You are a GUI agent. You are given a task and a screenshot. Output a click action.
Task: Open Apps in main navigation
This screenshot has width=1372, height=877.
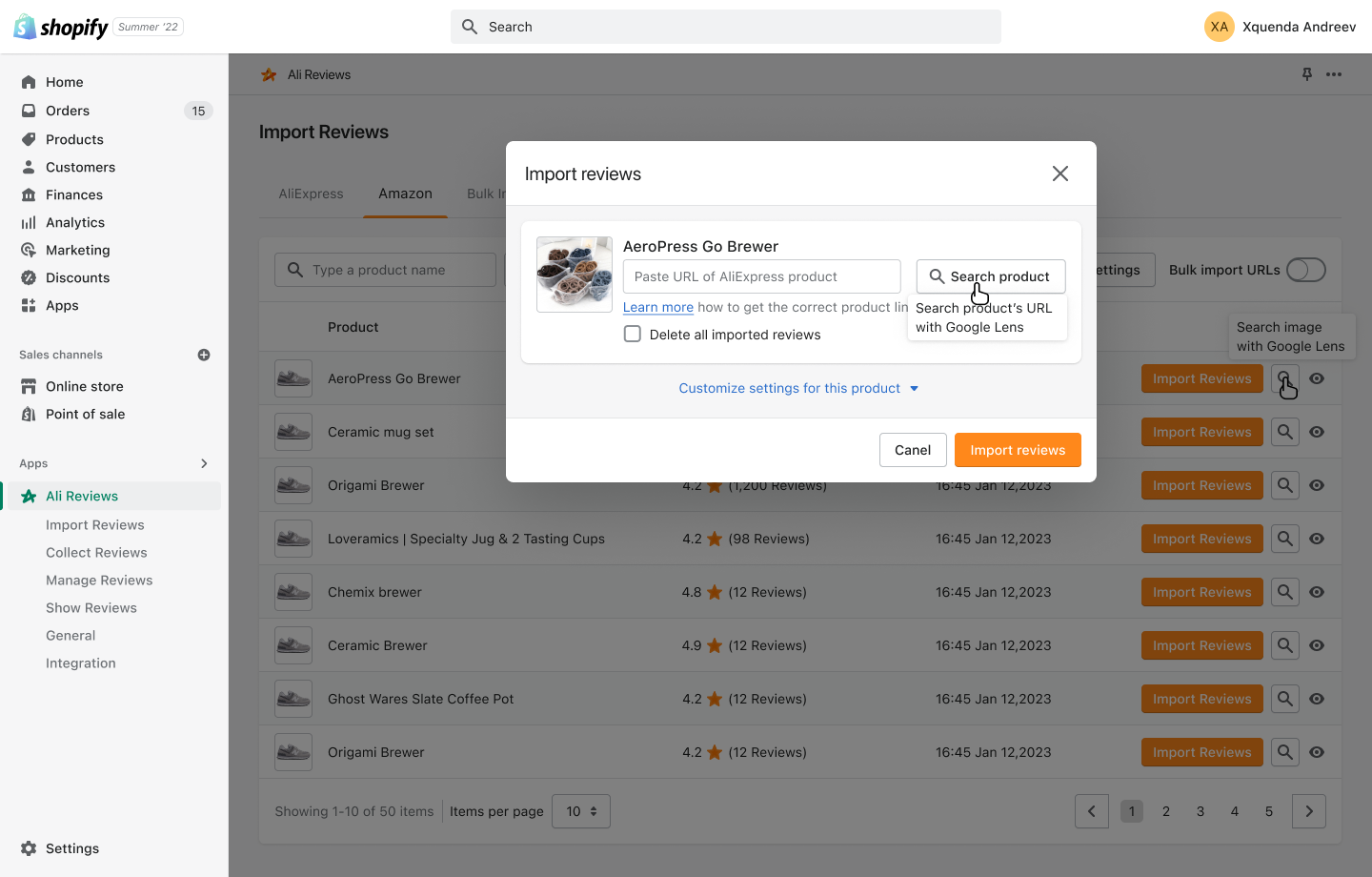coord(62,305)
